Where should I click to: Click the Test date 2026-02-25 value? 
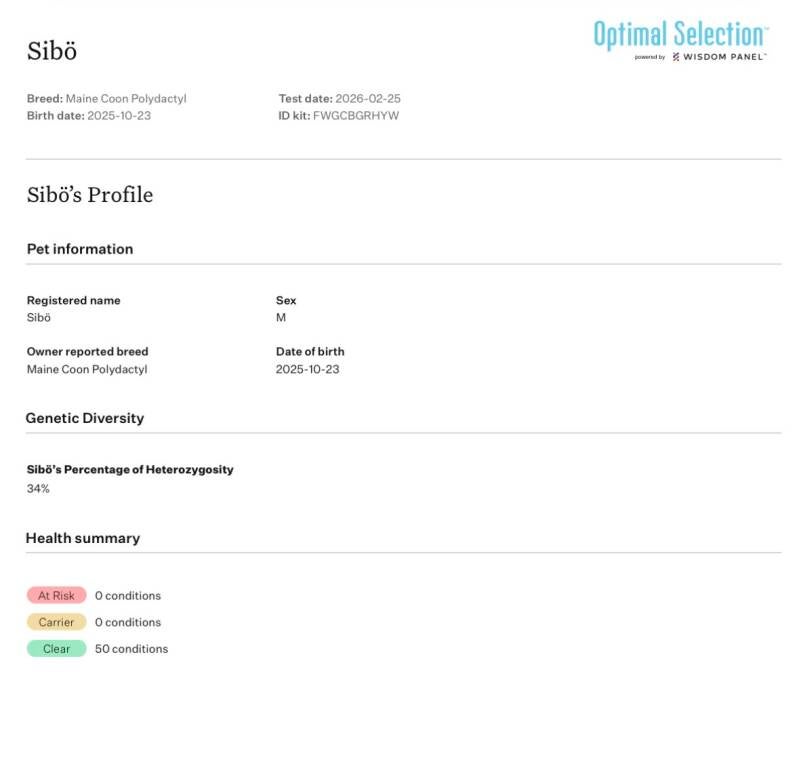368,98
